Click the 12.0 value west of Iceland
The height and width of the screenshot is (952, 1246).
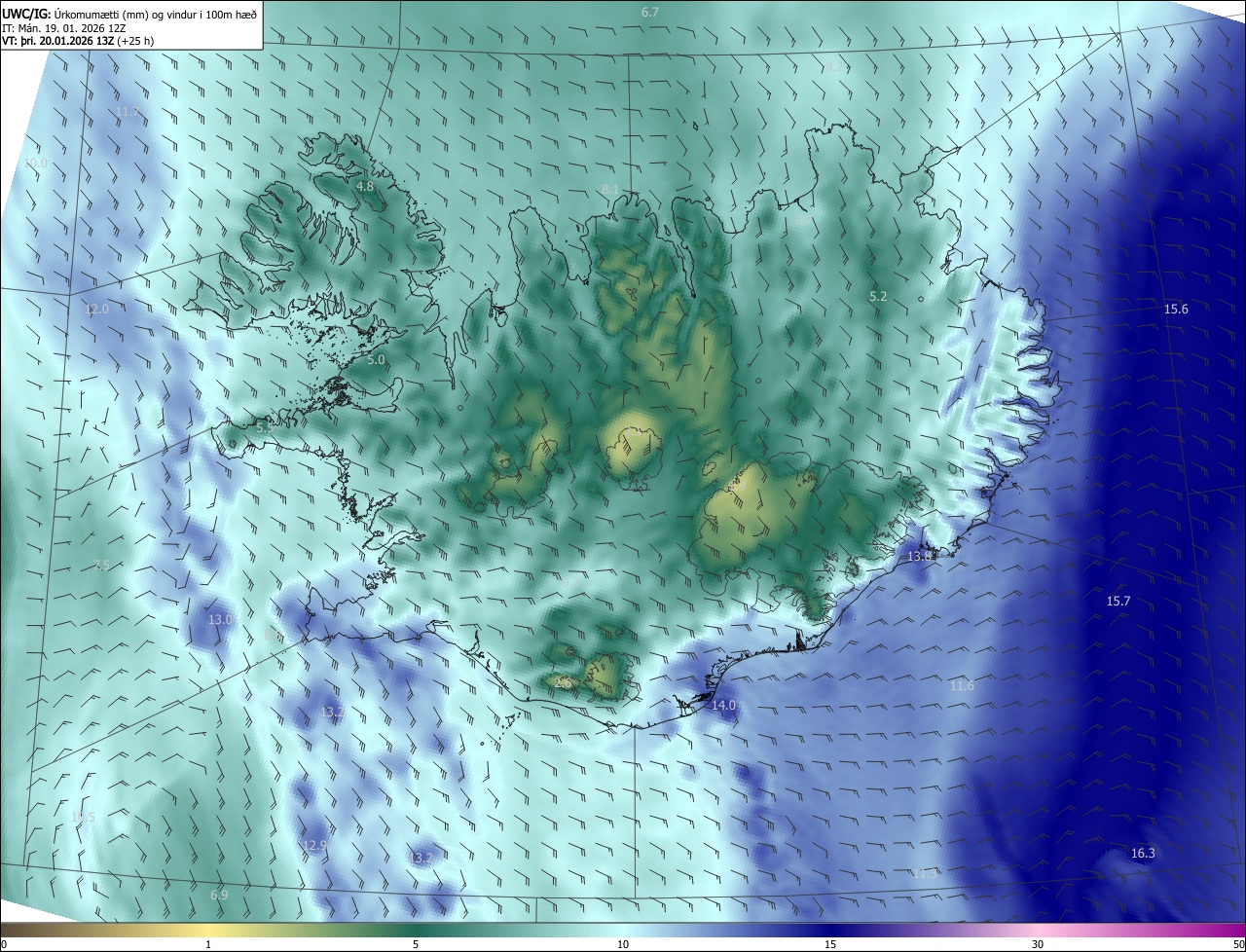tap(96, 310)
